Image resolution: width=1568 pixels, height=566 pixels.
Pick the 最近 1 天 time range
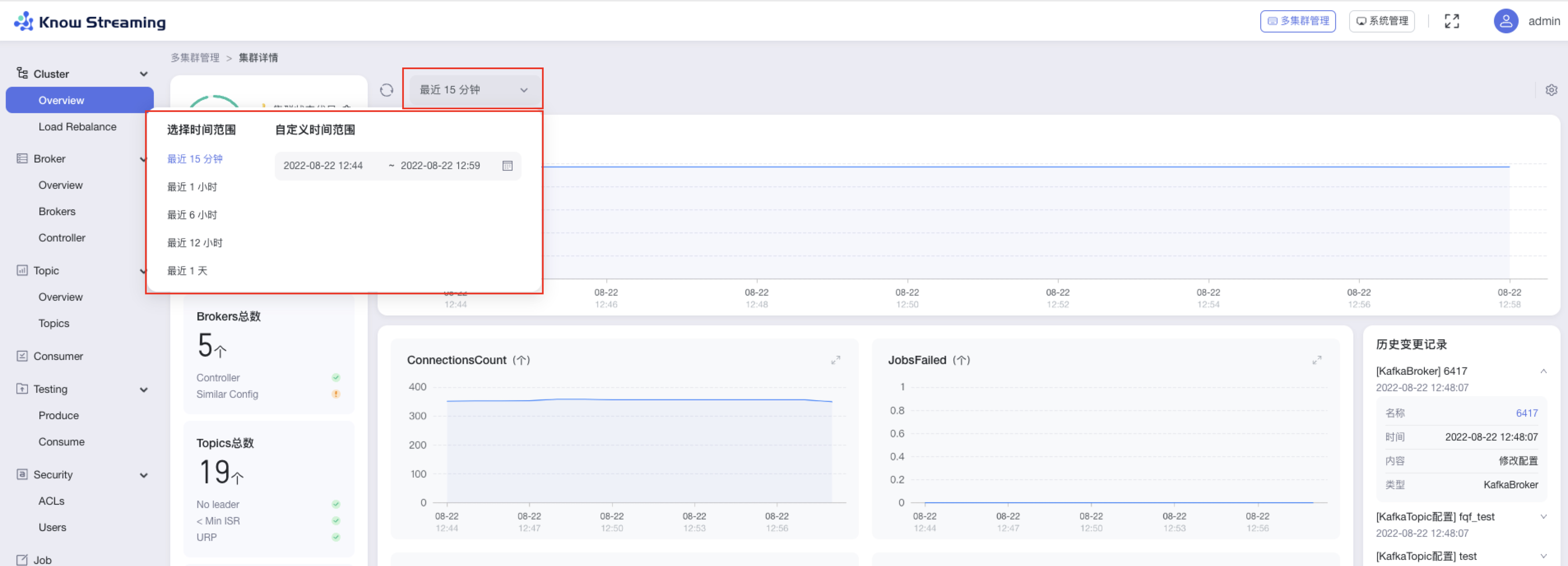pyautogui.click(x=187, y=271)
